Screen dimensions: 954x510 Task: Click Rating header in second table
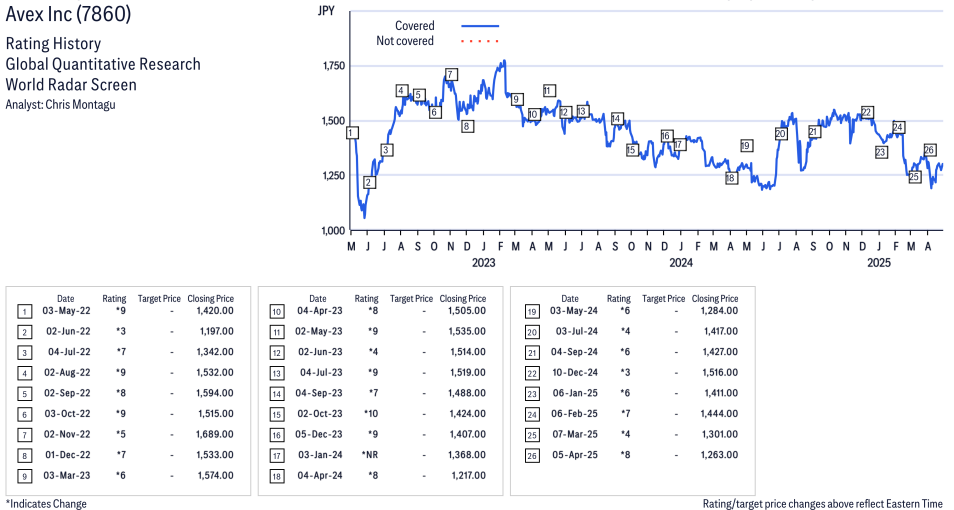(366, 299)
